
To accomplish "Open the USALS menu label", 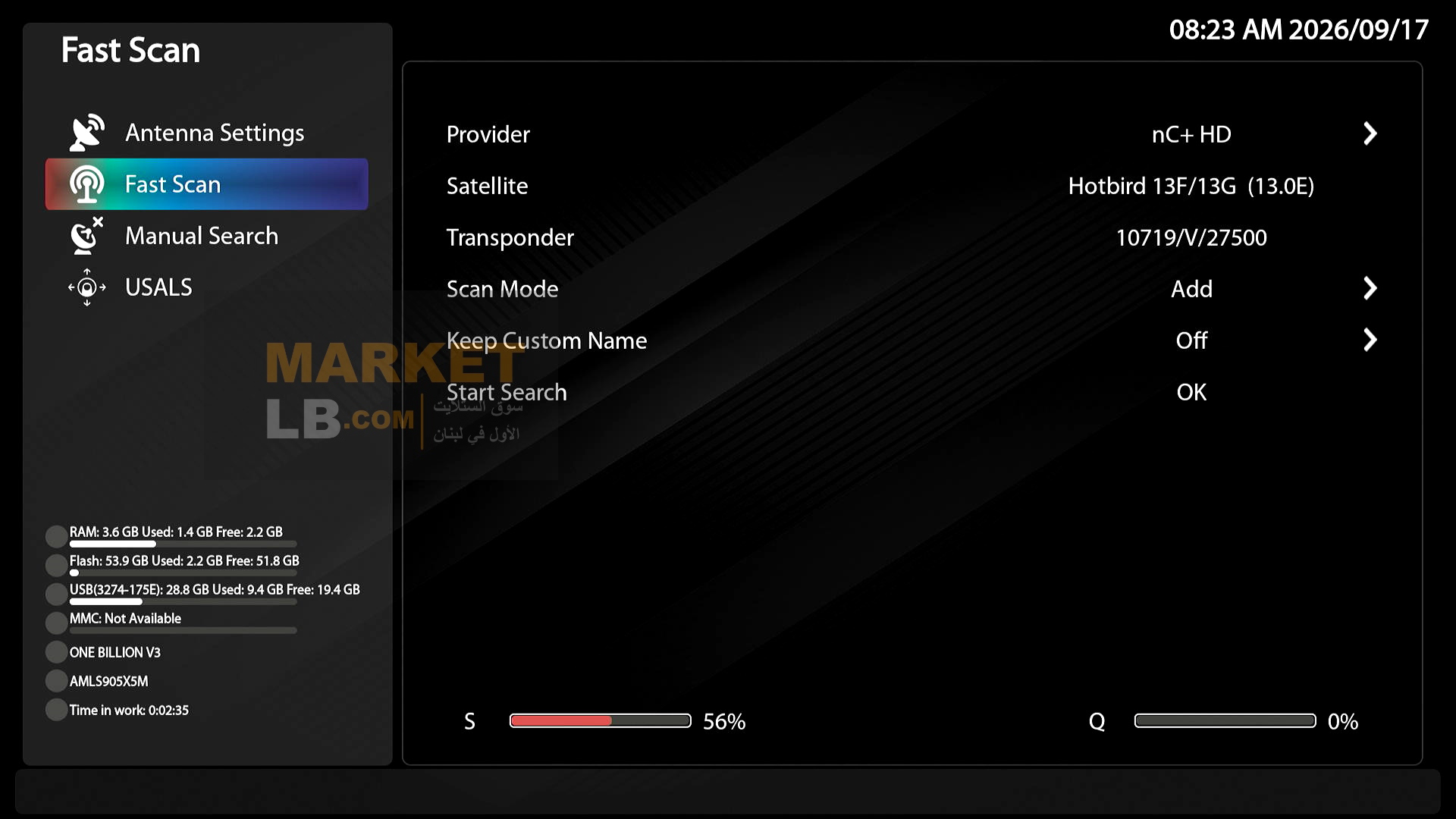I will (x=158, y=287).
